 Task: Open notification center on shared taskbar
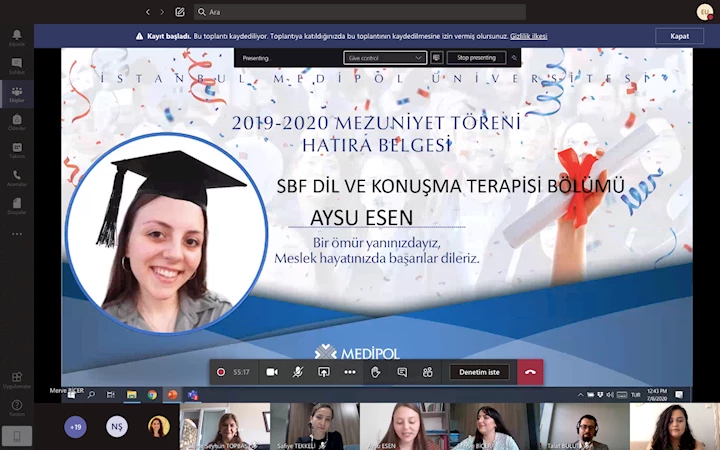coord(679,394)
